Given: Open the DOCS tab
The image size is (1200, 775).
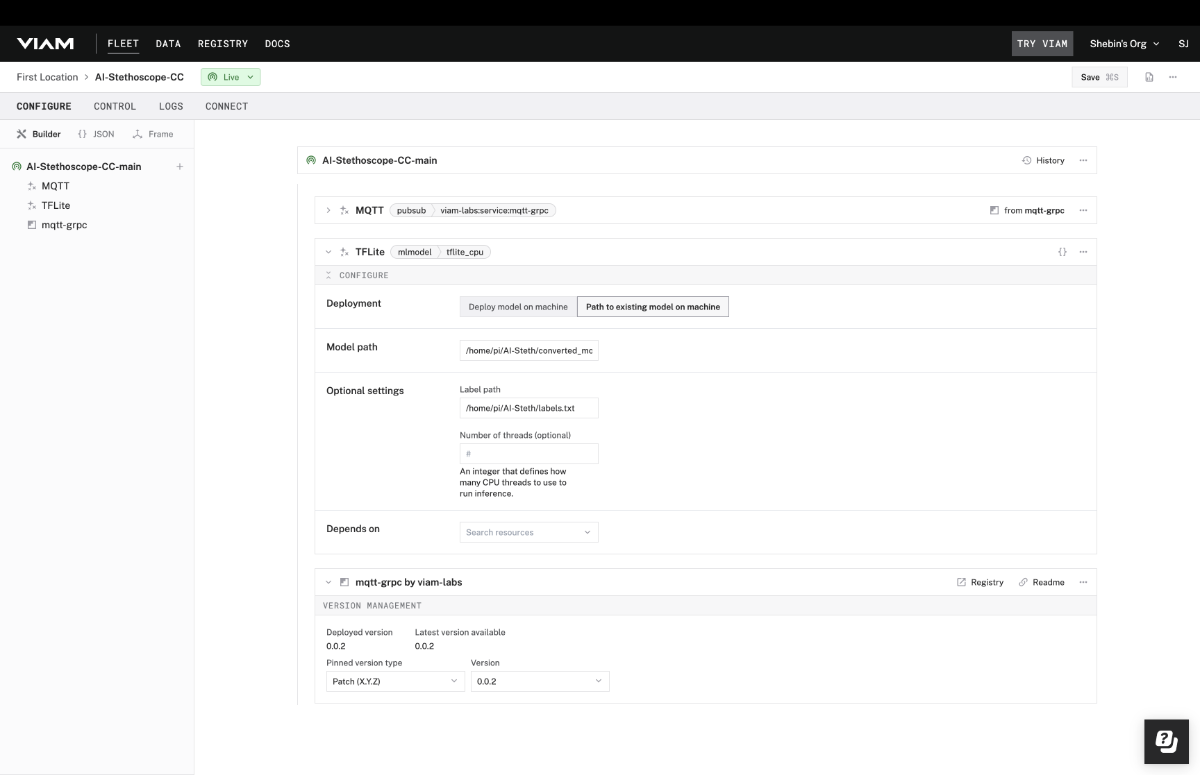Looking at the screenshot, I should [x=277, y=44].
